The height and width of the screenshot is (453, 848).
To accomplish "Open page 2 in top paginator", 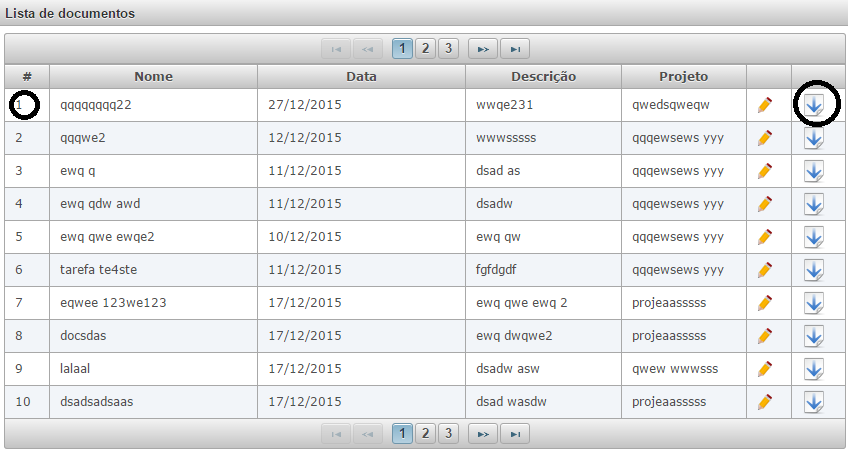I will pos(425,49).
